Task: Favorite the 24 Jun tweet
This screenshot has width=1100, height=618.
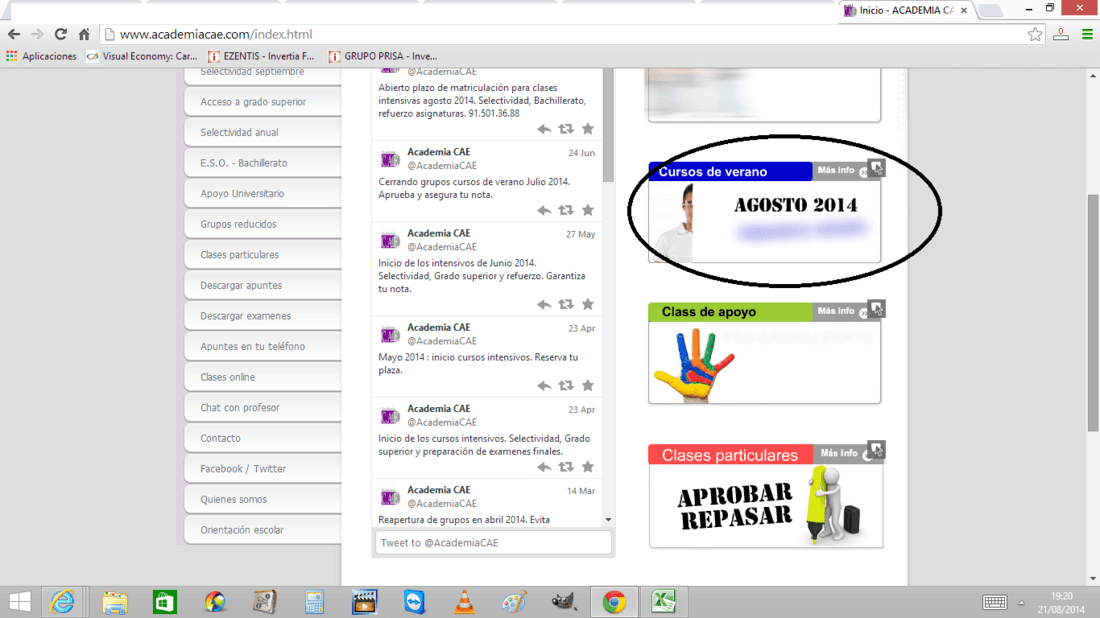Action: 588,210
